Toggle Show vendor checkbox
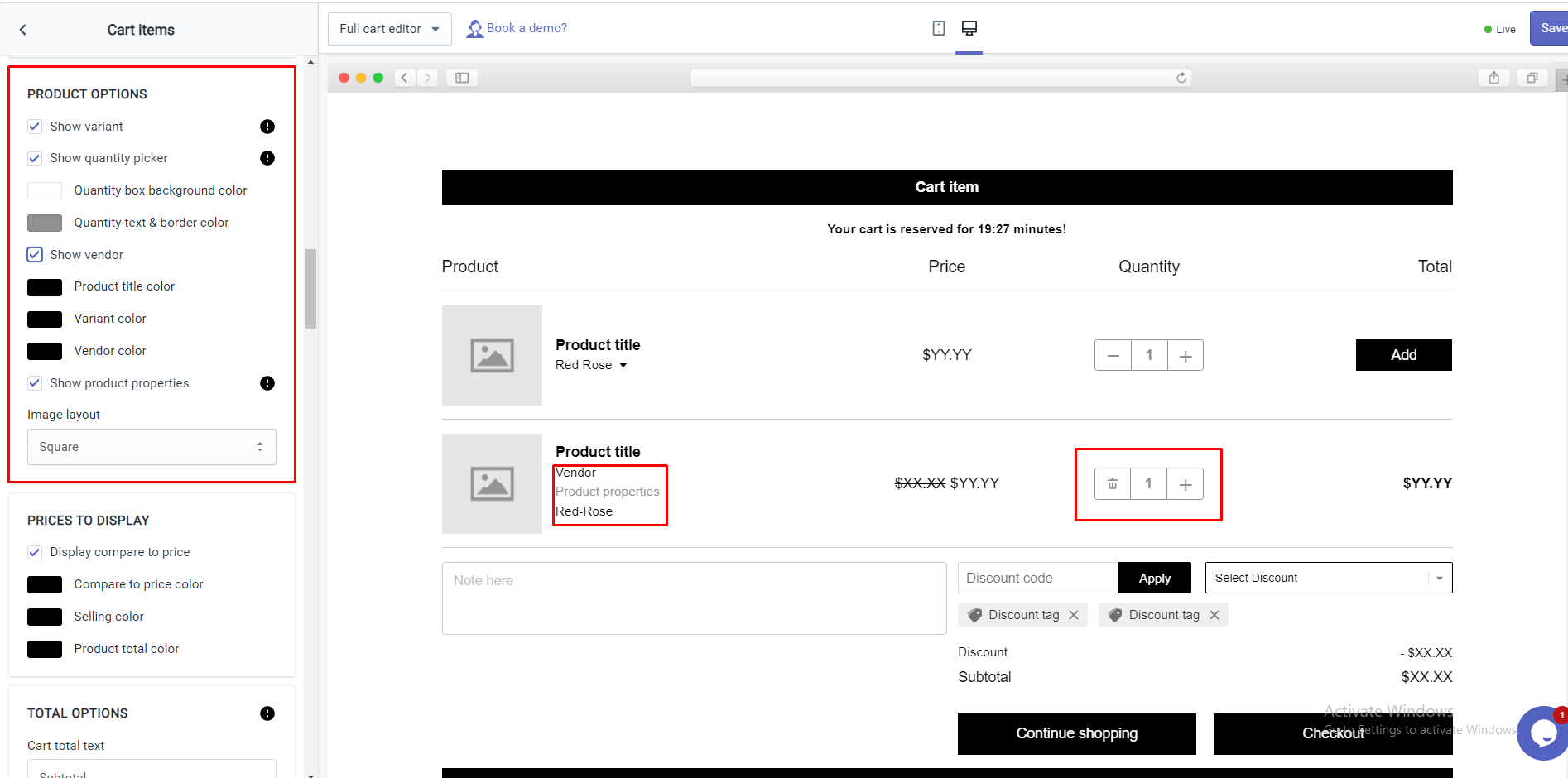The height and width of the screenshot is (778, 1568). (x=35, y=255)
